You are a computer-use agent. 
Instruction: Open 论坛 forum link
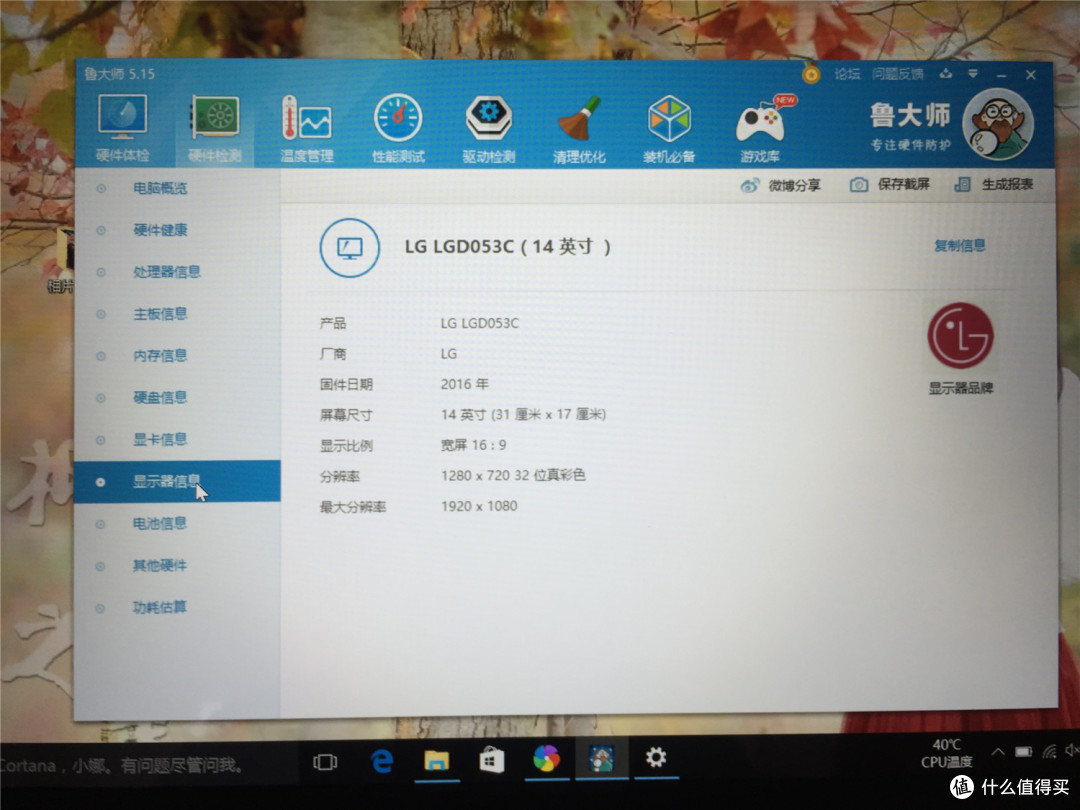(847, 74)
